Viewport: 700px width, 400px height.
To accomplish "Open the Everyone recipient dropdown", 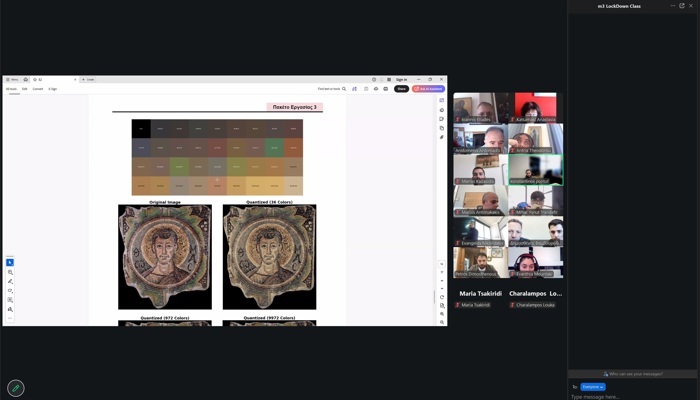I will [x=593, y=387].
